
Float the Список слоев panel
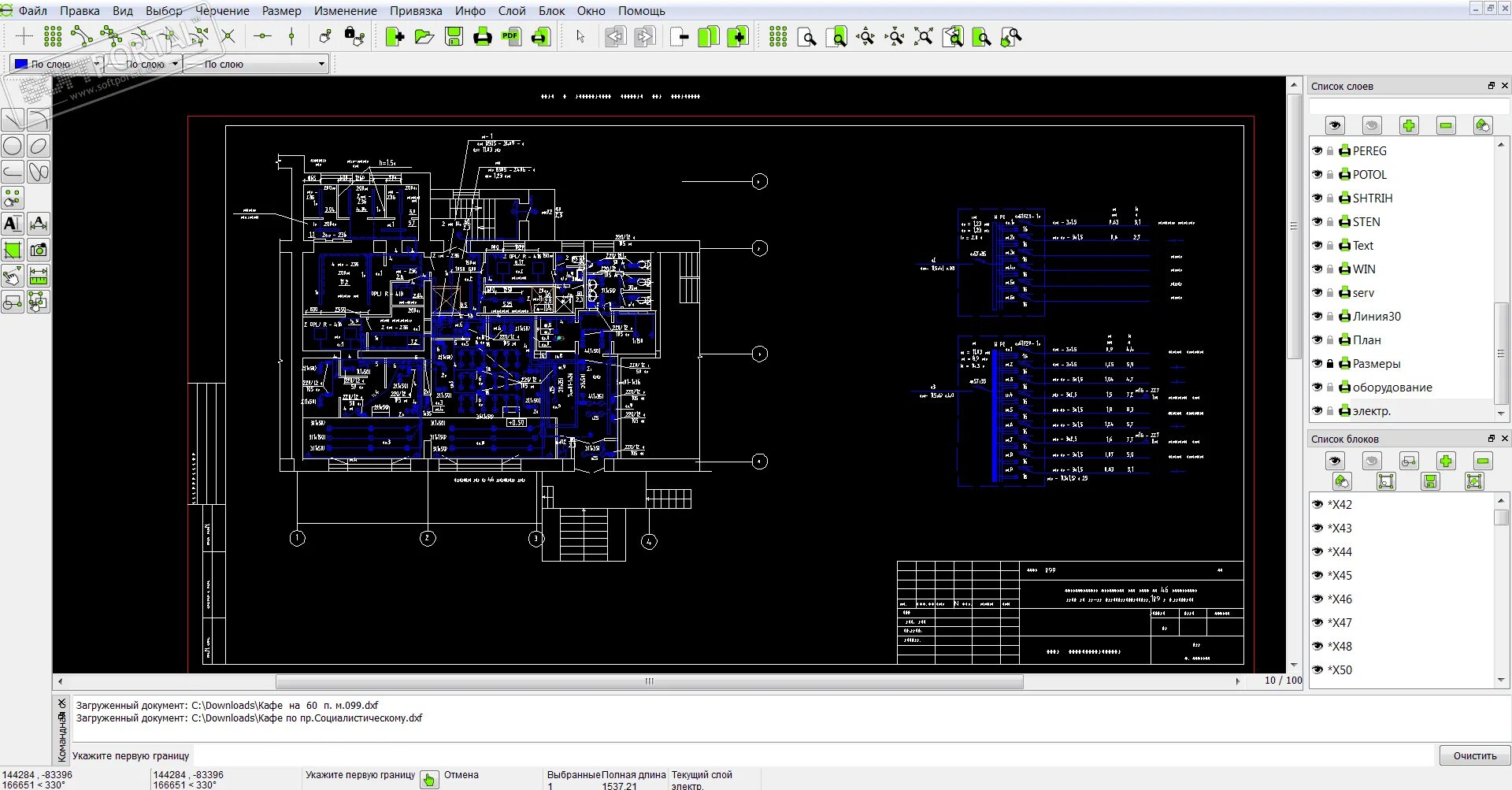click(1491, 86)
